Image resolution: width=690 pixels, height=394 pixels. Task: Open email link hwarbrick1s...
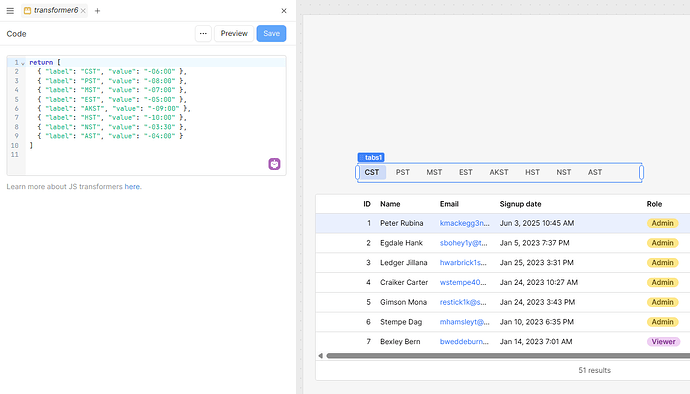(463, 263)
